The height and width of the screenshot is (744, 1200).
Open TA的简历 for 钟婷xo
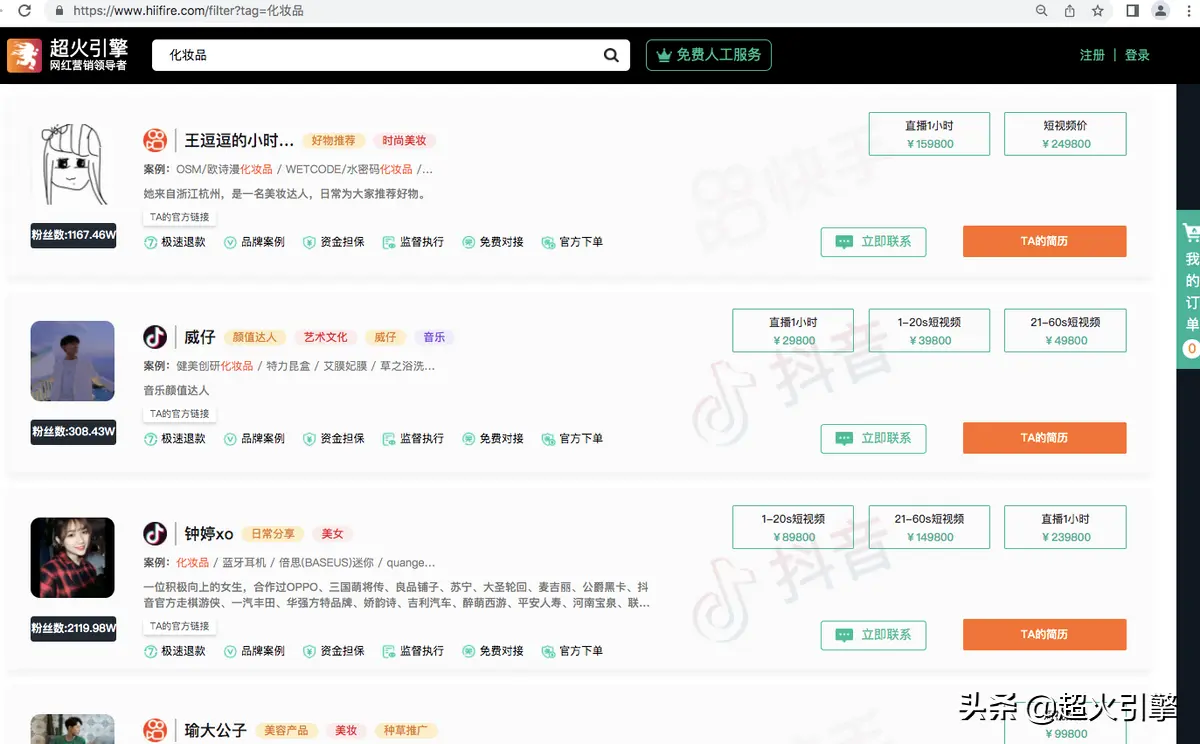tap(1044, 635)
